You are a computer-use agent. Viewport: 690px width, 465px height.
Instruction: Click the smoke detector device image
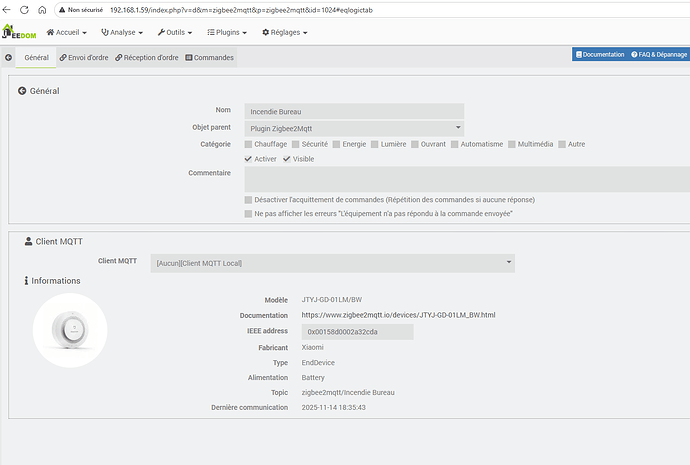[70, 330]
